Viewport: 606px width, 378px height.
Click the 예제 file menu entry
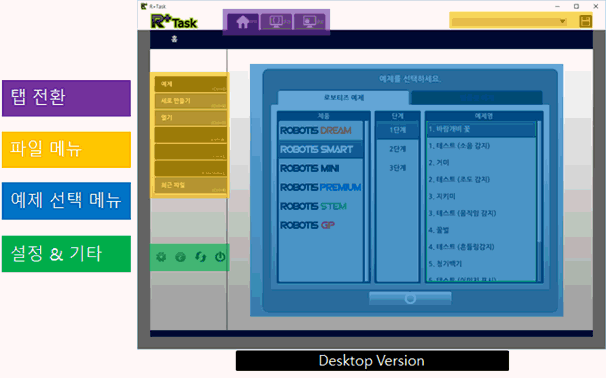191,84
